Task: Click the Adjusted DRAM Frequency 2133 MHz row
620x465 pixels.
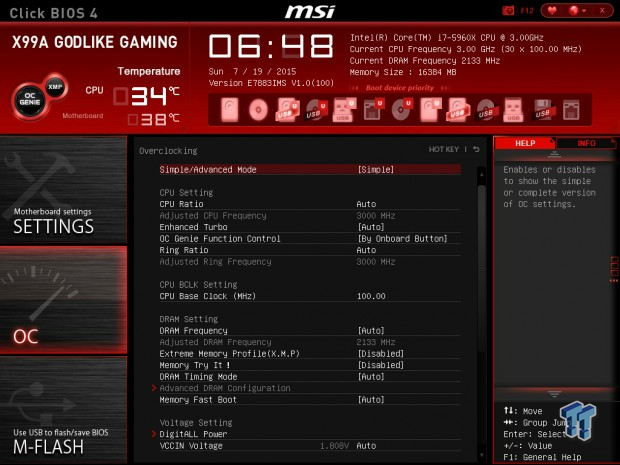Action: (x=310, y=342)
